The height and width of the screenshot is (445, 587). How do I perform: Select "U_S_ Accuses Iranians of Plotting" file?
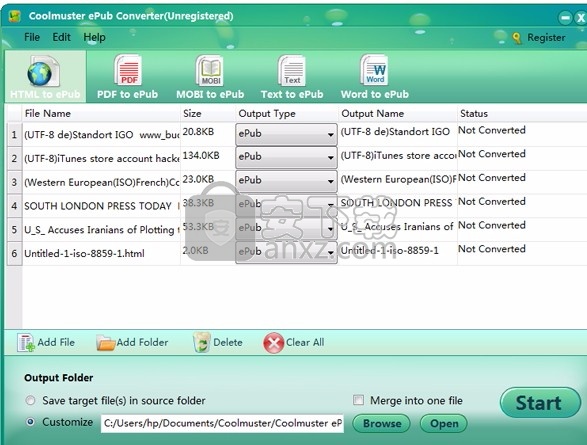(100, 229)
